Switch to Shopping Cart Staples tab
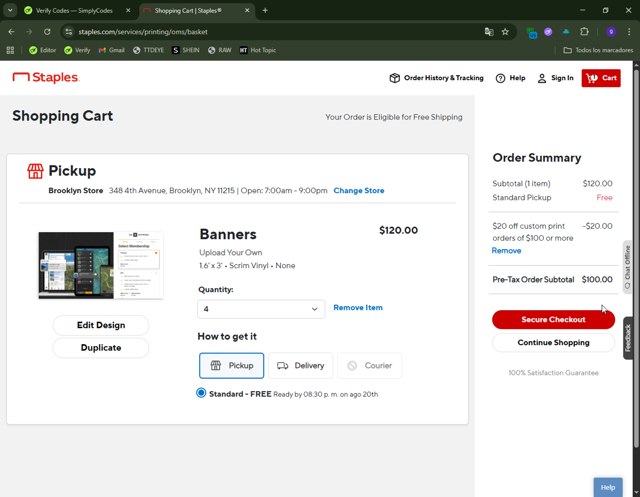Screen dimensions: 640x497 [188, 11]
